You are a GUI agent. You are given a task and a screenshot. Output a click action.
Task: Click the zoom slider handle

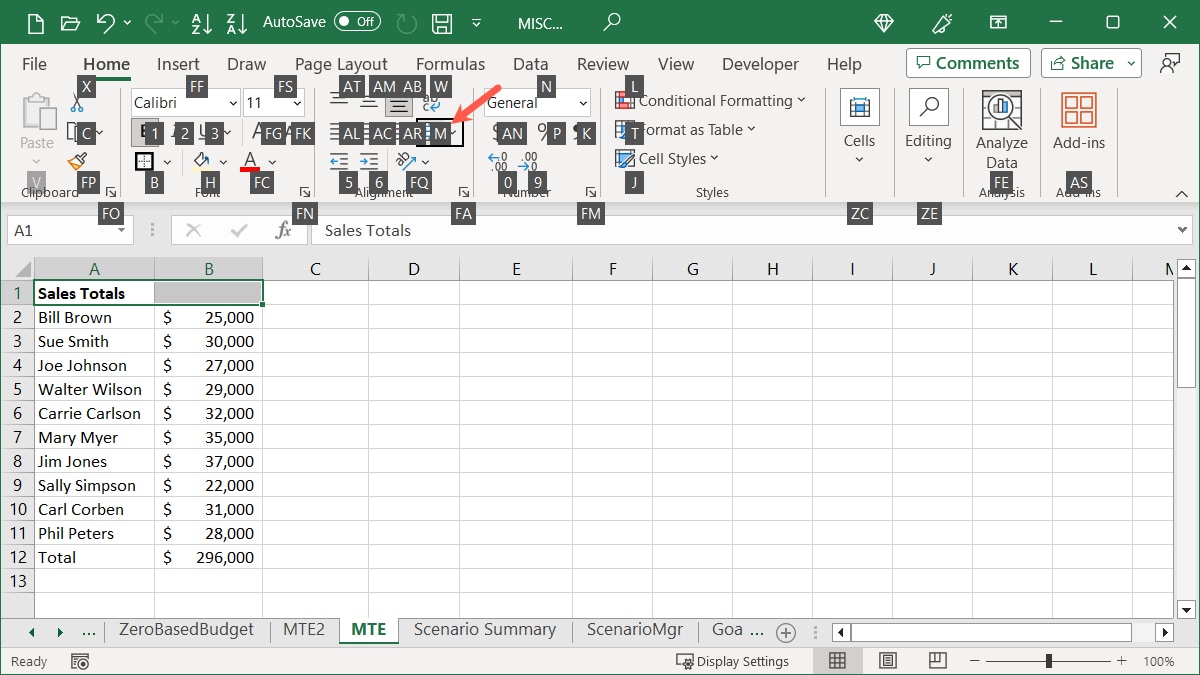point(1048,661)
